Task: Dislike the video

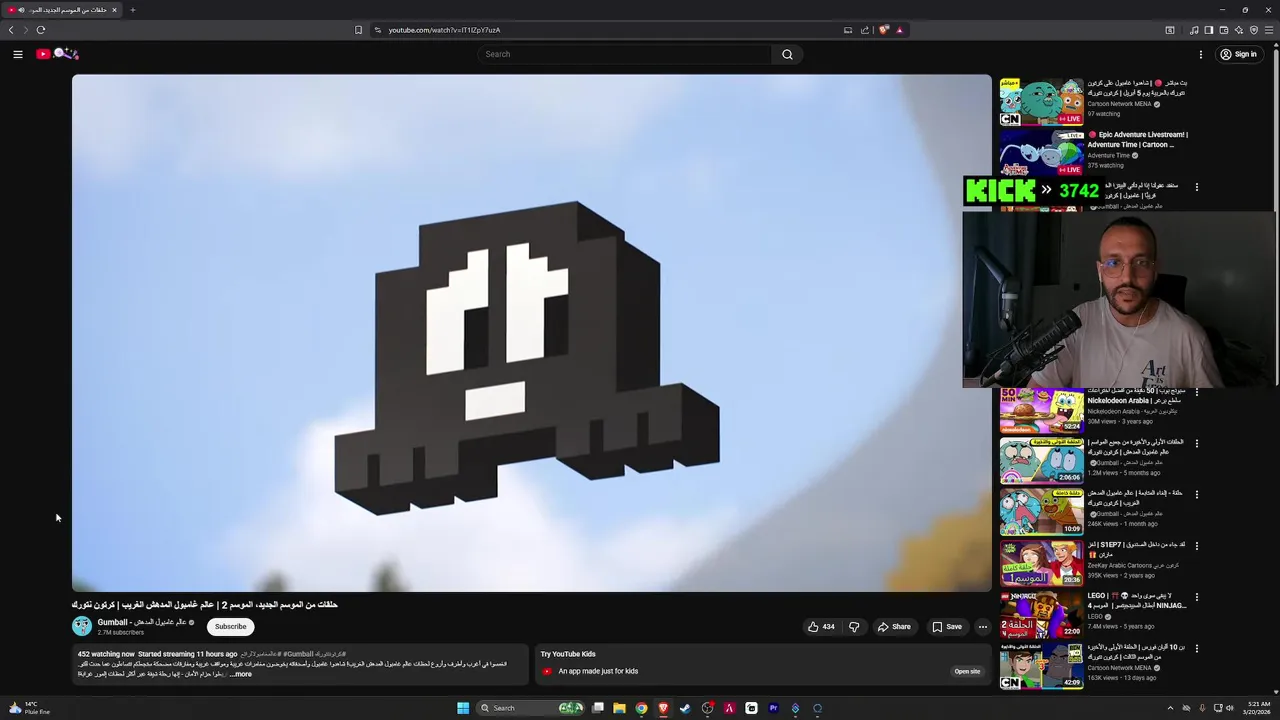Action: 854,627
